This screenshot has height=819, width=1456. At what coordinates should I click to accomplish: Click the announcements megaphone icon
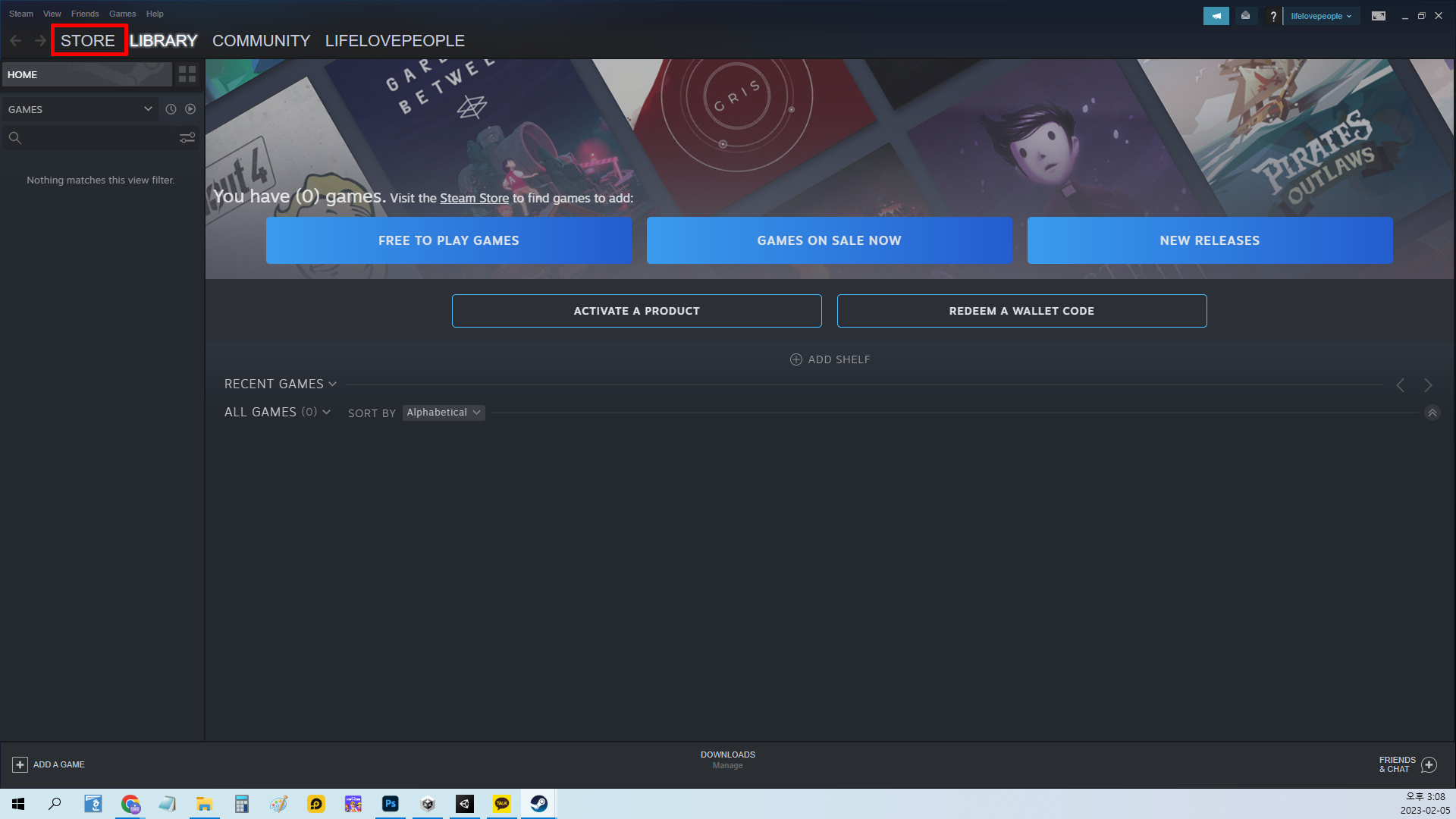(1216, 16)
